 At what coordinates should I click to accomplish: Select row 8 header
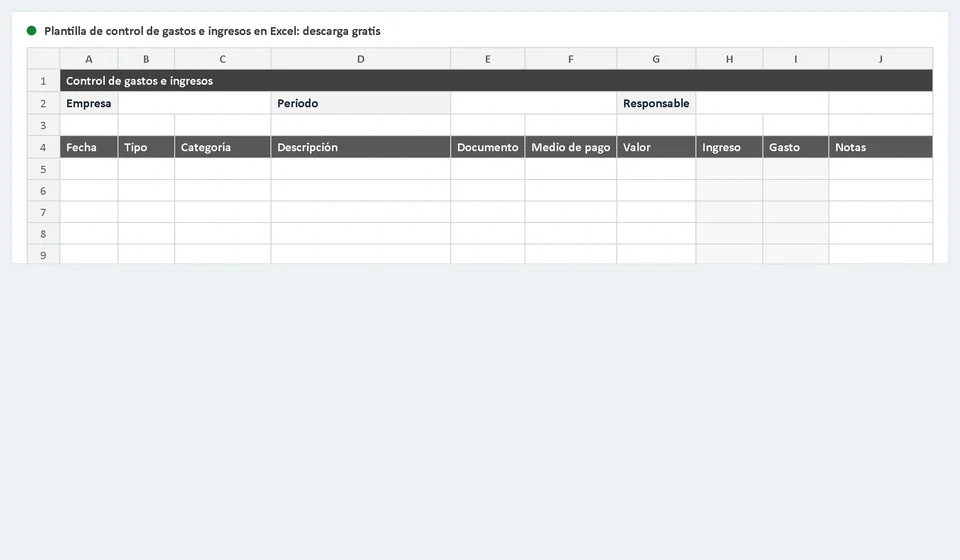click(43, 234)
